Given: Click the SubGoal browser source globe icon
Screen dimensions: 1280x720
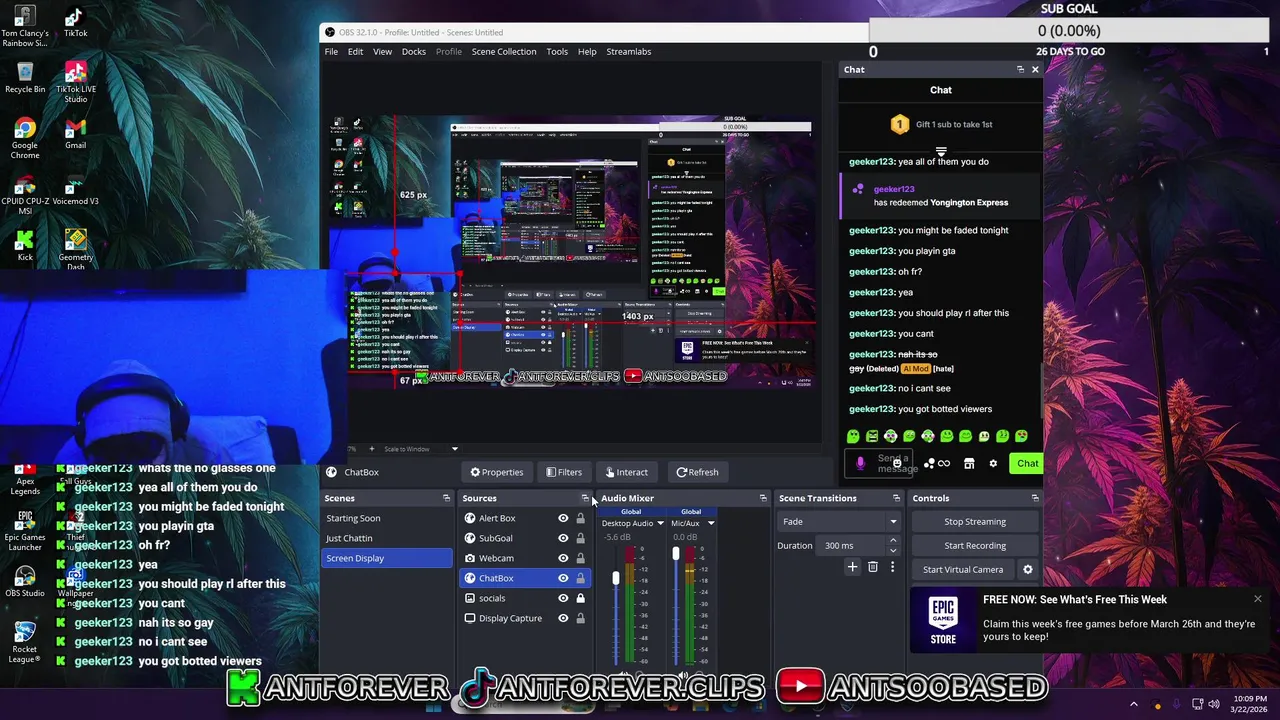Looking at the screenshot, I should (470, 538).
